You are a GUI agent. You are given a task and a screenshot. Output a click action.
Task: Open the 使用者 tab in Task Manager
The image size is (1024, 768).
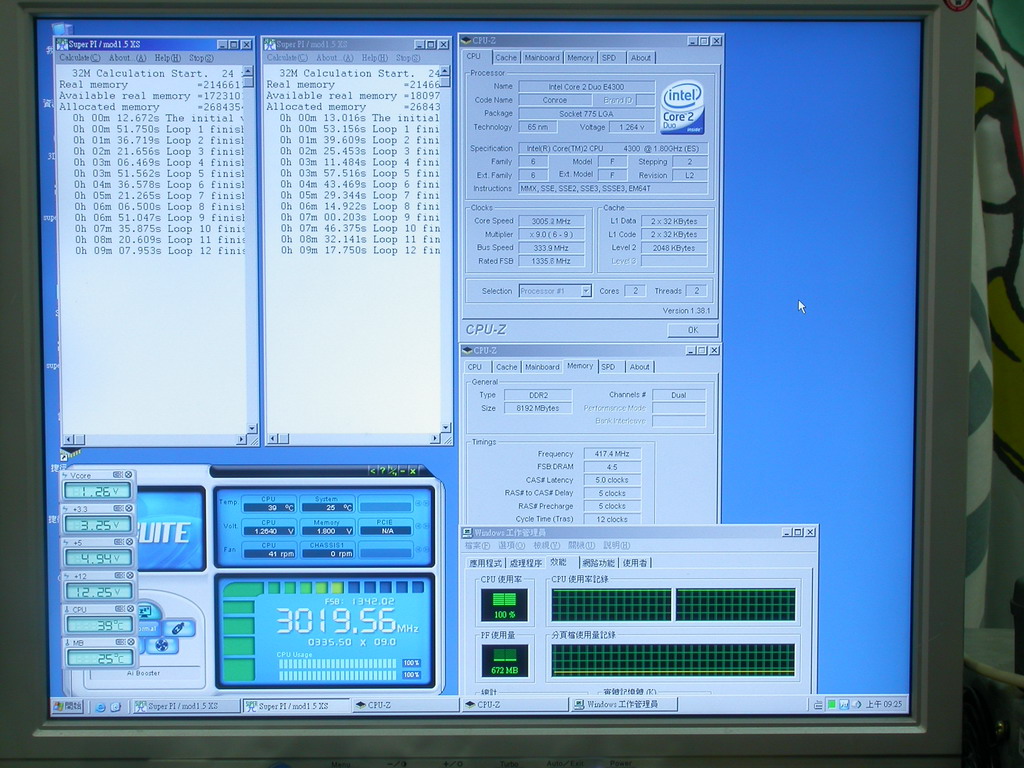(x=634, y=563)
